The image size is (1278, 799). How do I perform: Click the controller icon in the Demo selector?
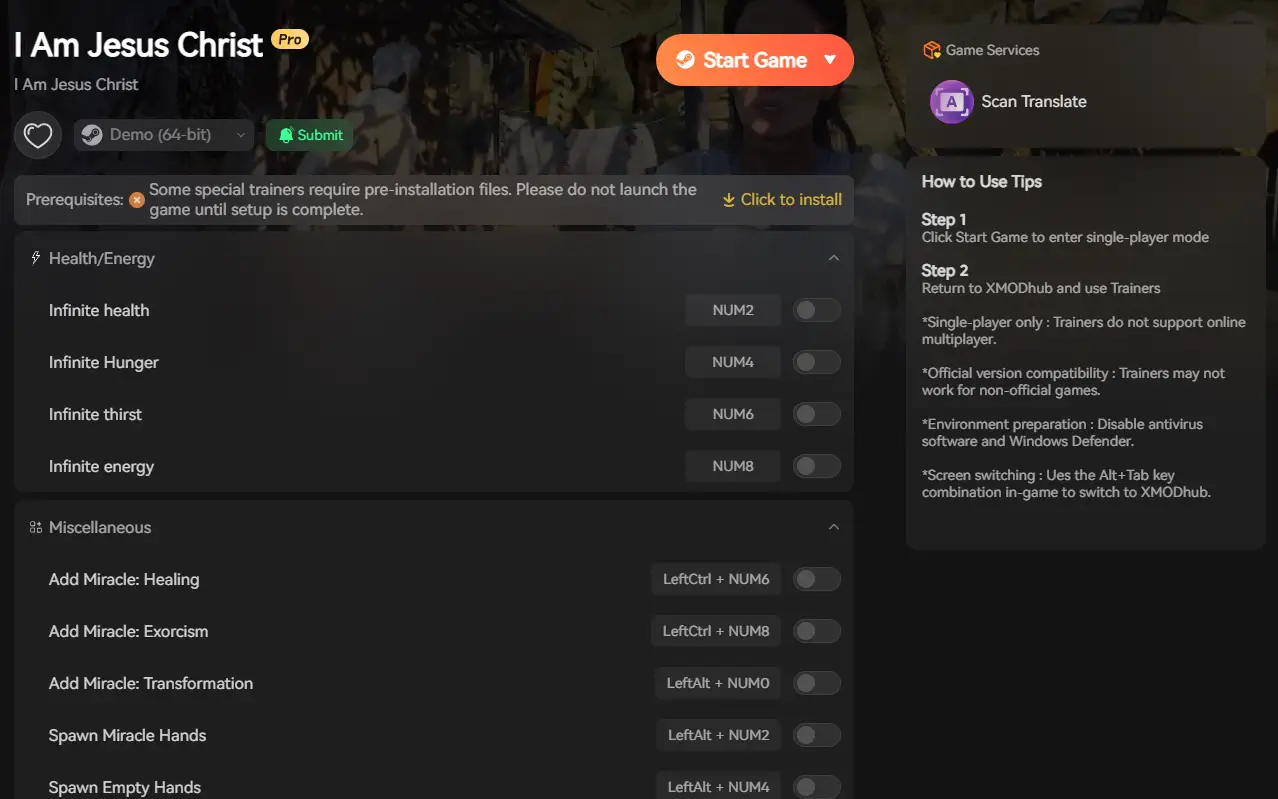coord(93,134)
